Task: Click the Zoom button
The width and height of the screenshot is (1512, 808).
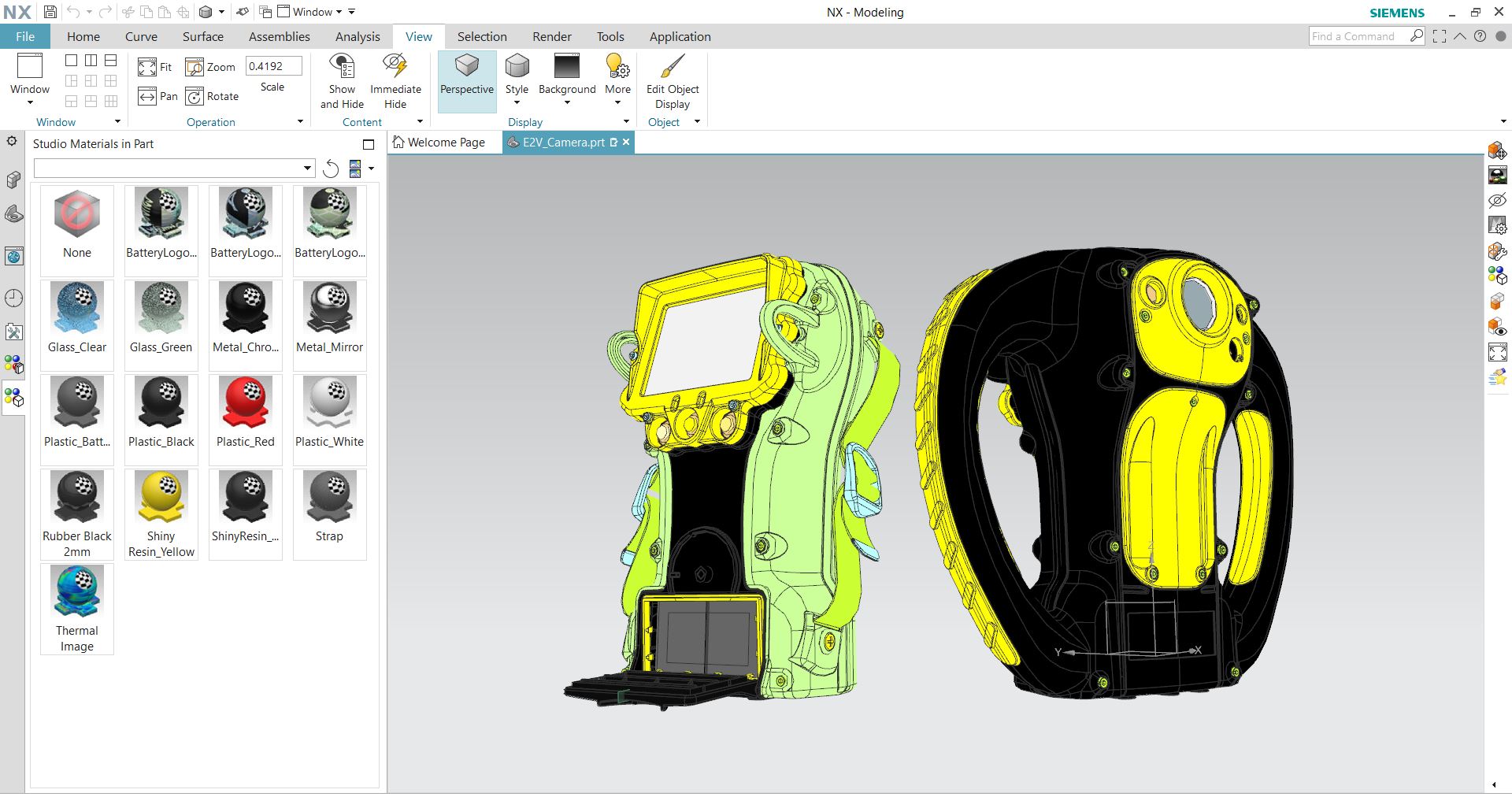Action: tap(210, 67)
